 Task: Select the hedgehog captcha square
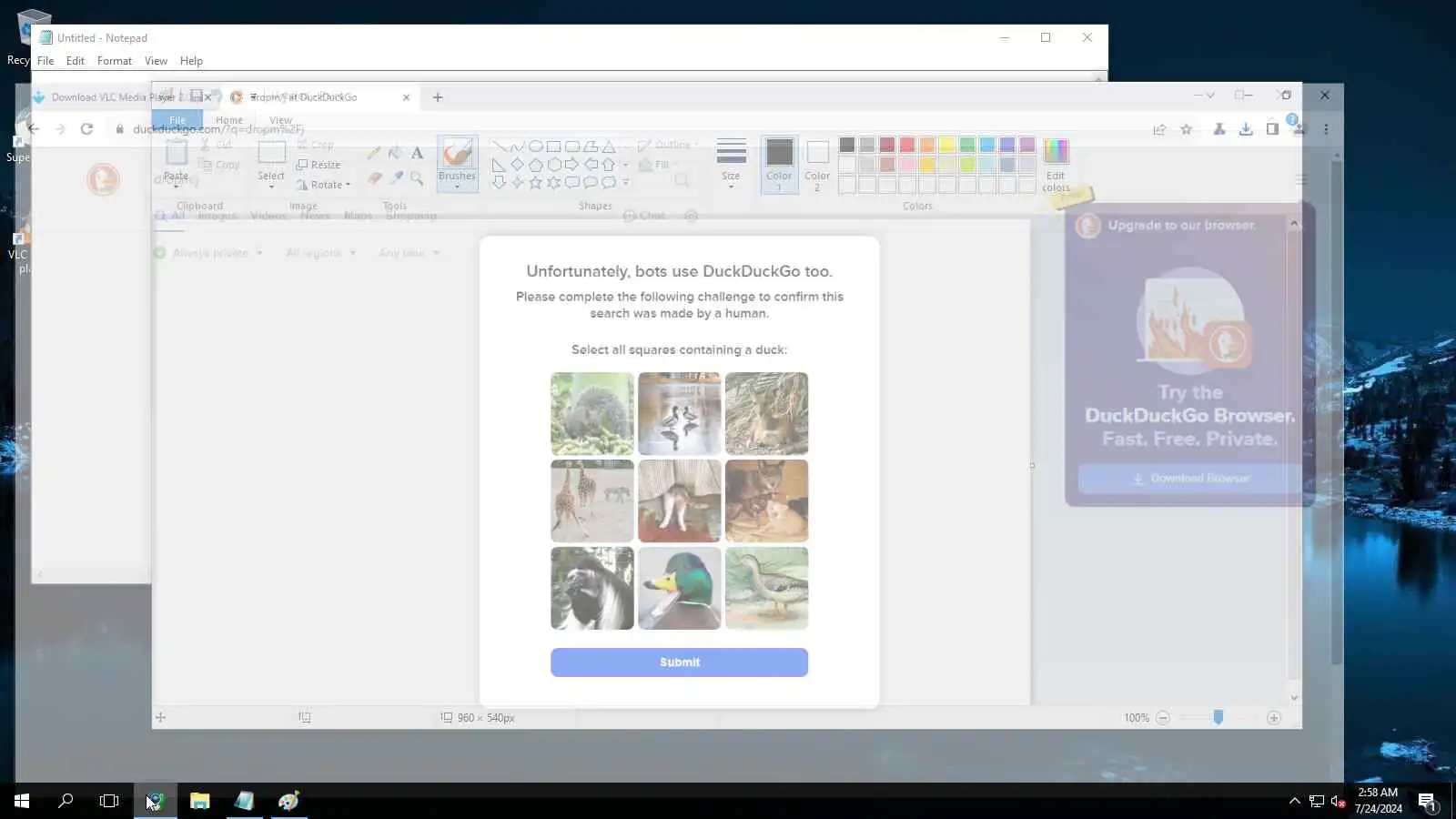pos(591,414)
